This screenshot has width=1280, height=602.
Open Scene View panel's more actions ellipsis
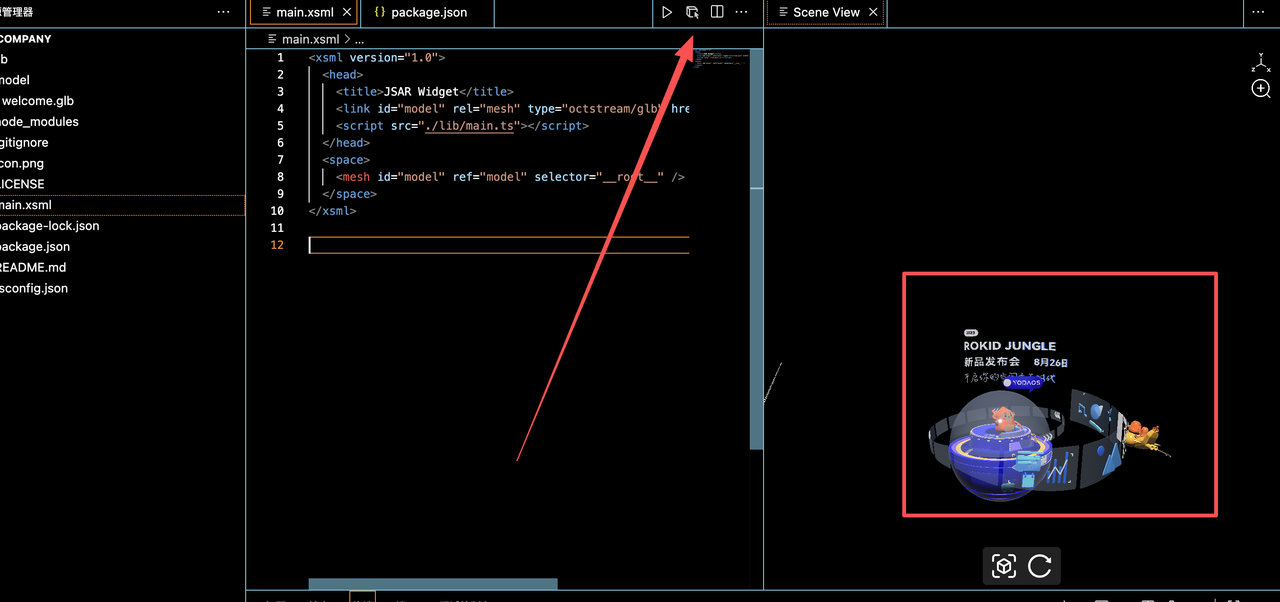coord(1258,12)
